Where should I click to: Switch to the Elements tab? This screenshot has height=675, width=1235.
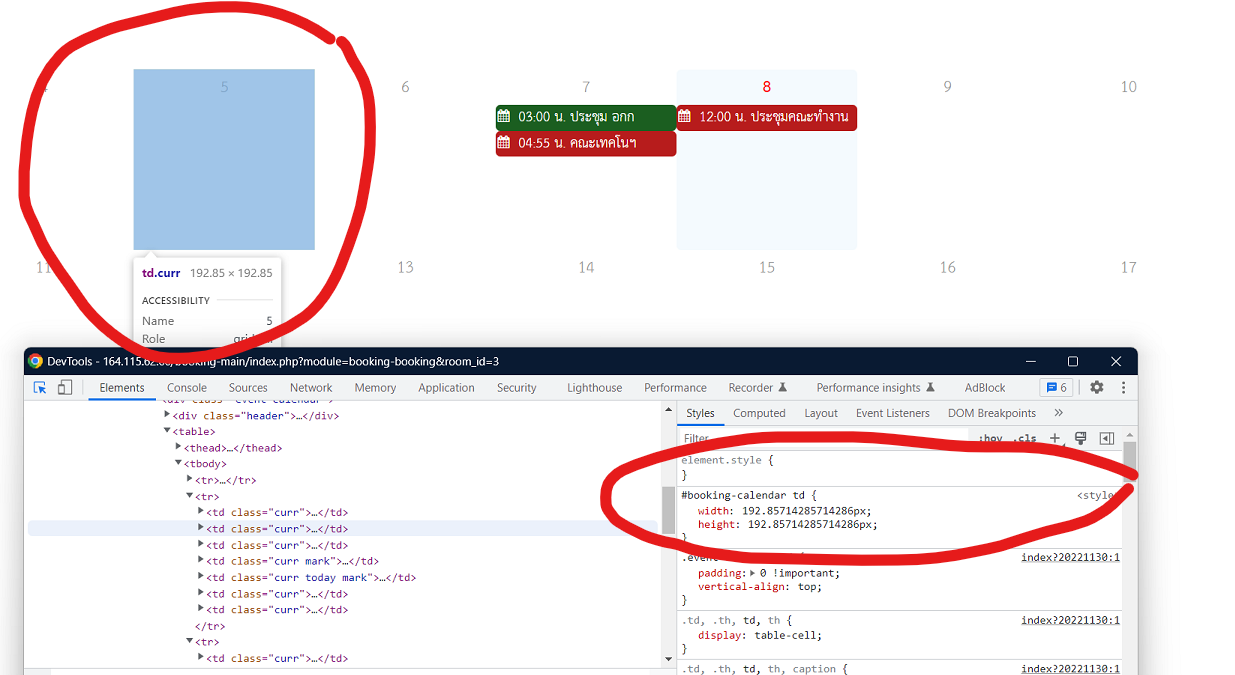[x=122, y=388]
